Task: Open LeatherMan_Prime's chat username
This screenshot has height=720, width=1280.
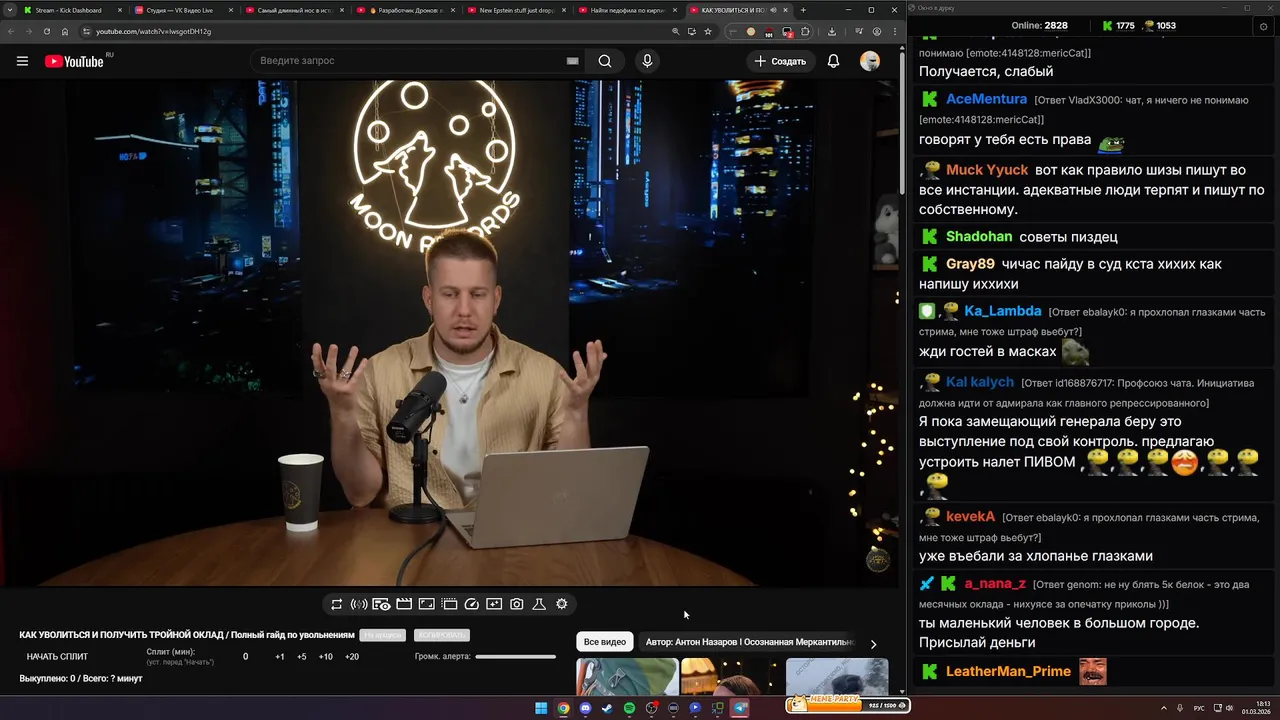Action: click(x=1008, y=671)
